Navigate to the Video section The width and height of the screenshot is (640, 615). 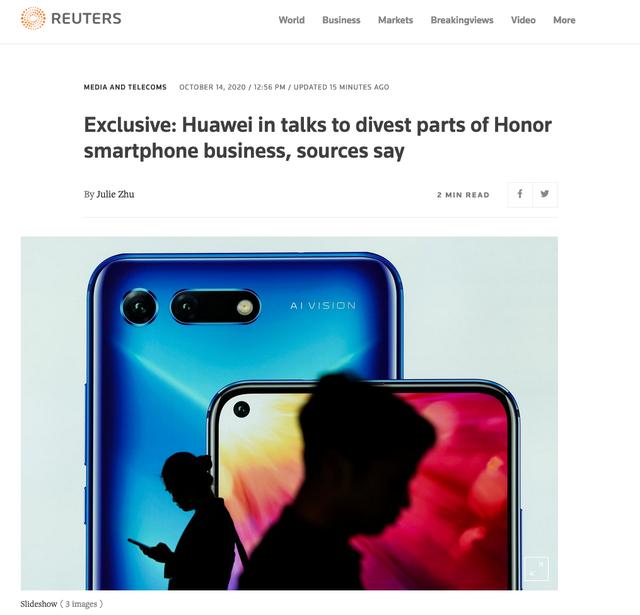[x=523, y=20]
